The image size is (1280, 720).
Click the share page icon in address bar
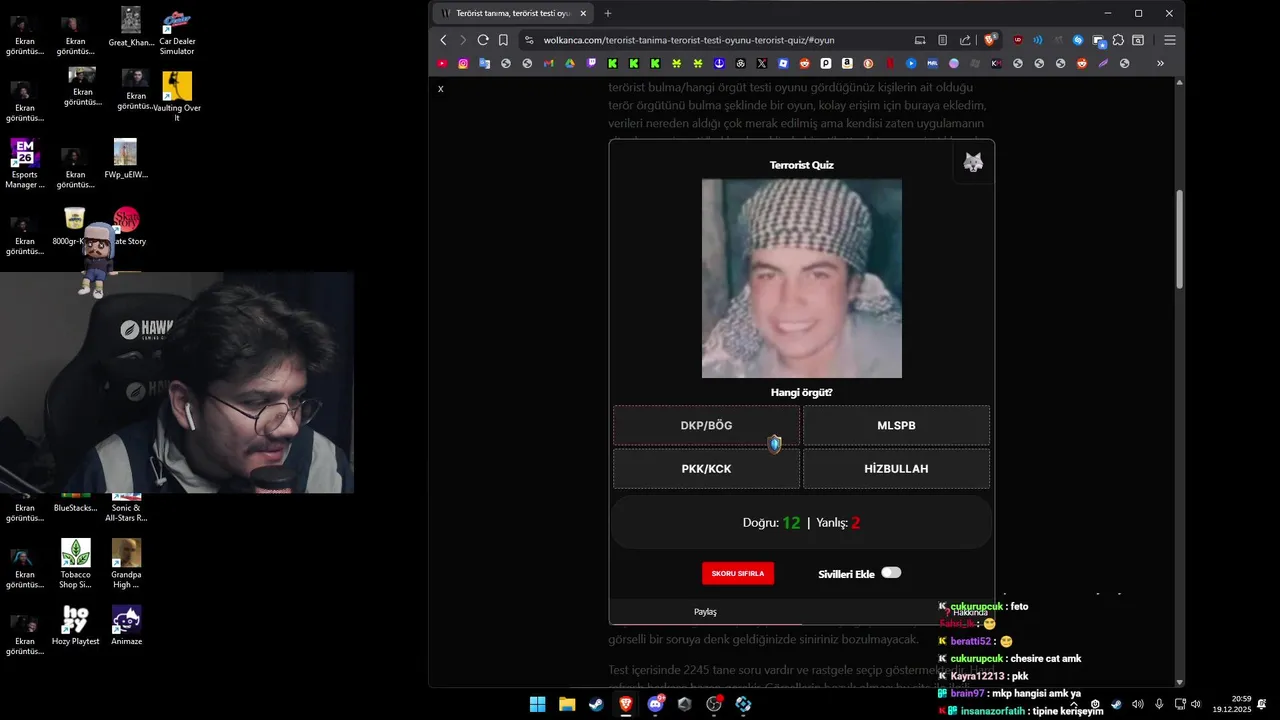click(965, 40)
